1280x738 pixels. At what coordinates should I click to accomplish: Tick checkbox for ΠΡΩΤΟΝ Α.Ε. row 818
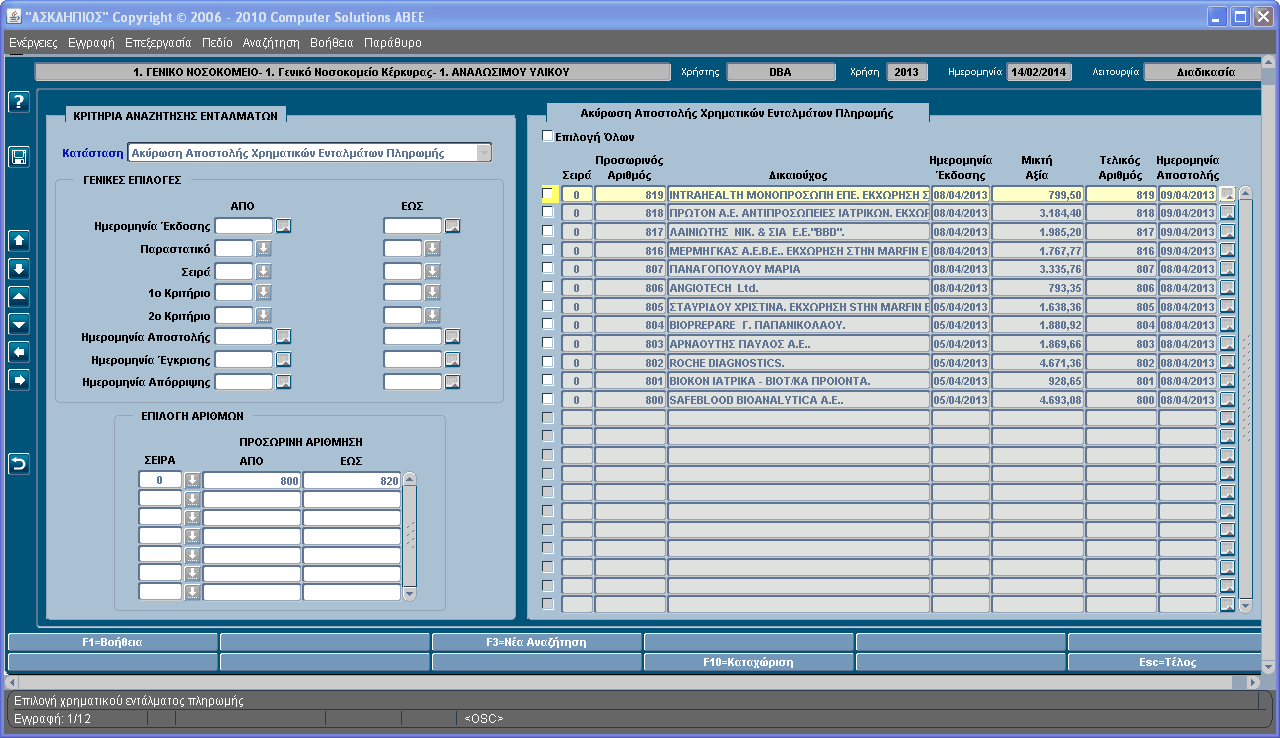click(x=547, y=212)
